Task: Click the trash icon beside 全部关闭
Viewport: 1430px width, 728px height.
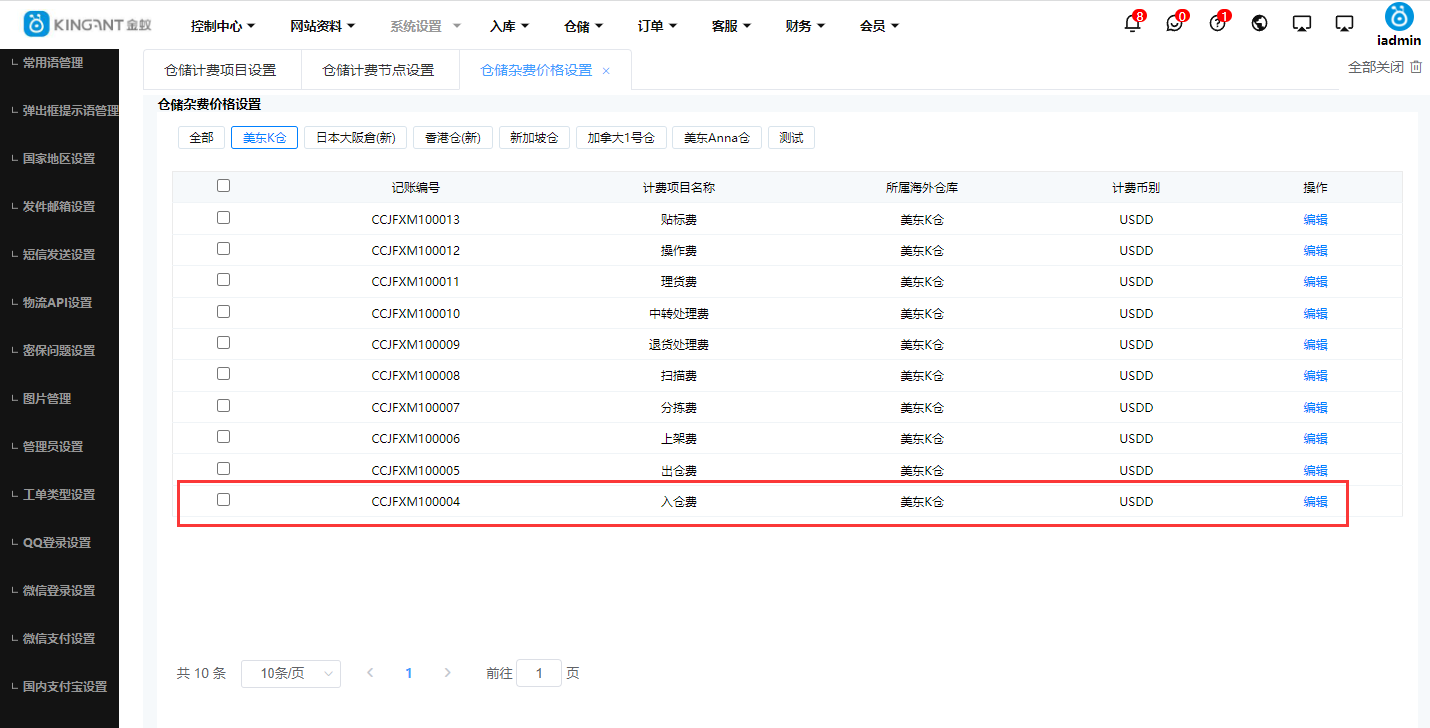Action: 1415,66
